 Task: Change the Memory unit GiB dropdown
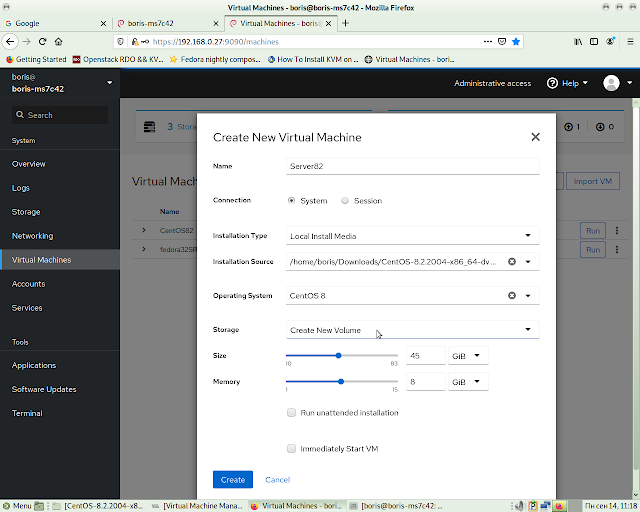tap(468, 382)
